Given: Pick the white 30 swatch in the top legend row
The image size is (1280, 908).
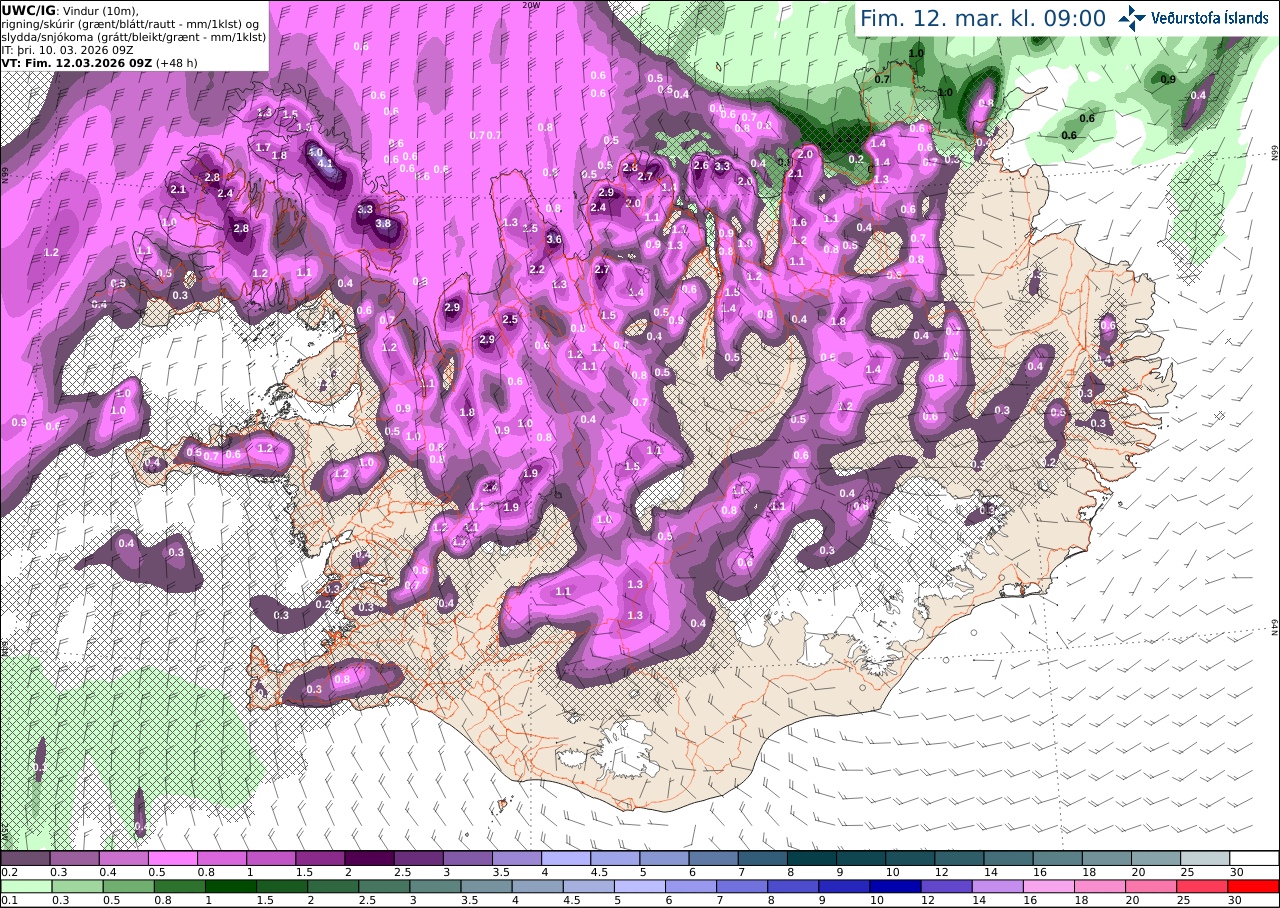Looking at the screenshot, I should tap(1254, 858).
